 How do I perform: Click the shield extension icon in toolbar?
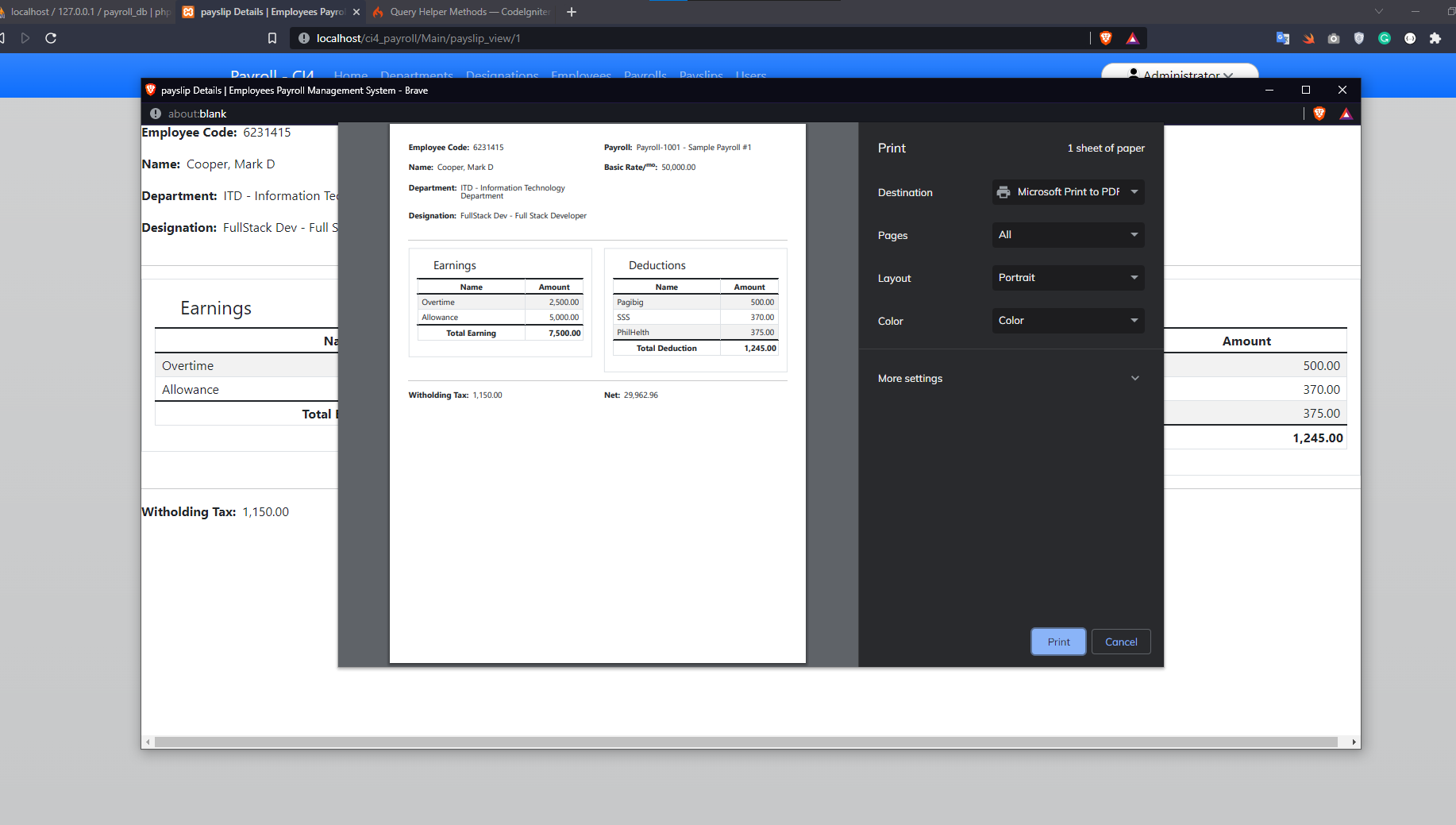point(1359,38)
